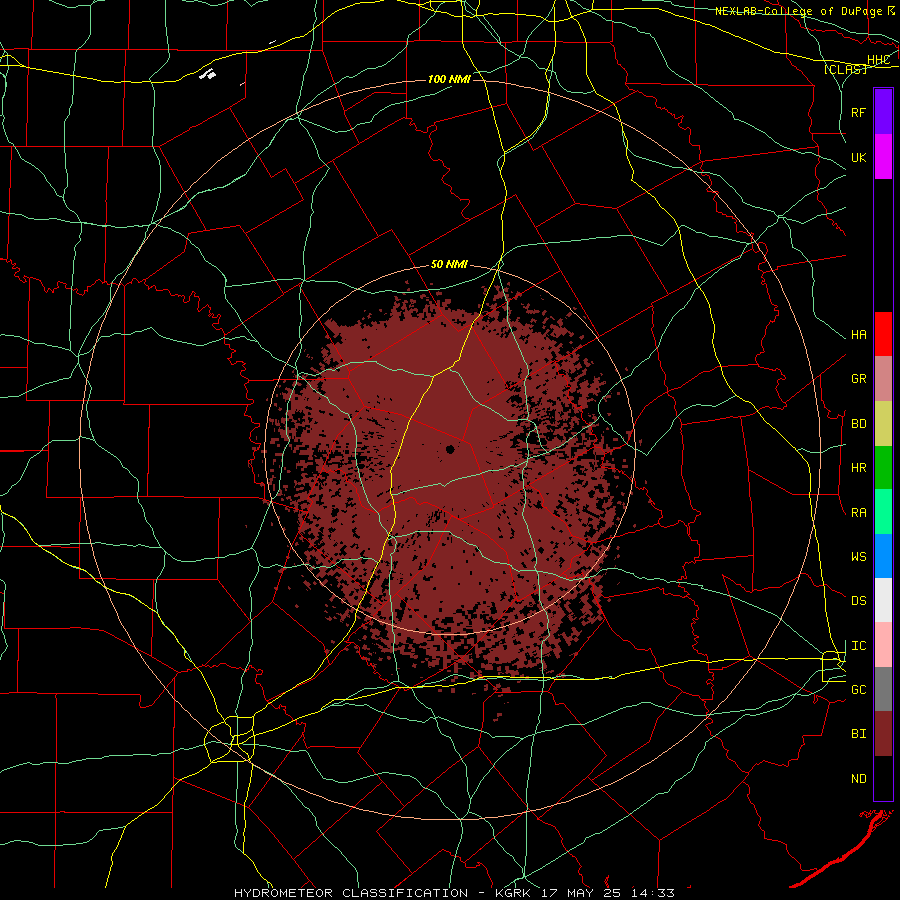Click the DS legend label
Image resolution: width=900 pixels, height=900 pixels.
pos(859,600)
